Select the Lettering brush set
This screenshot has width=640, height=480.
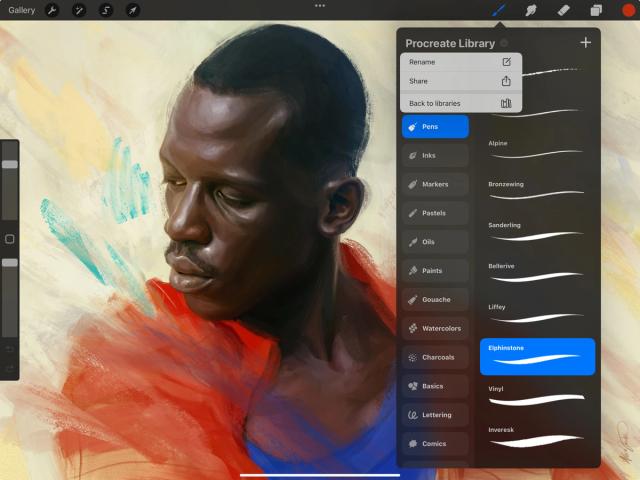[435, 415]
